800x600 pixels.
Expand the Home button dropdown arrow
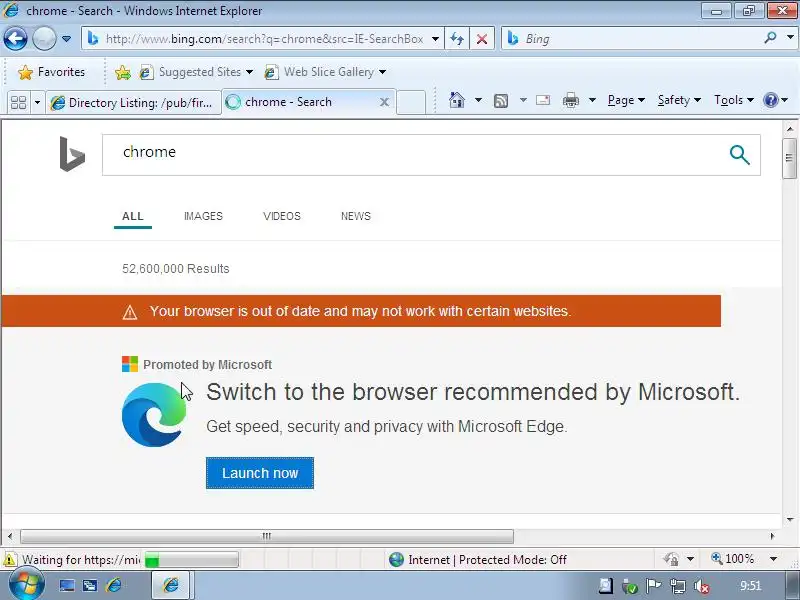[478, 100]
